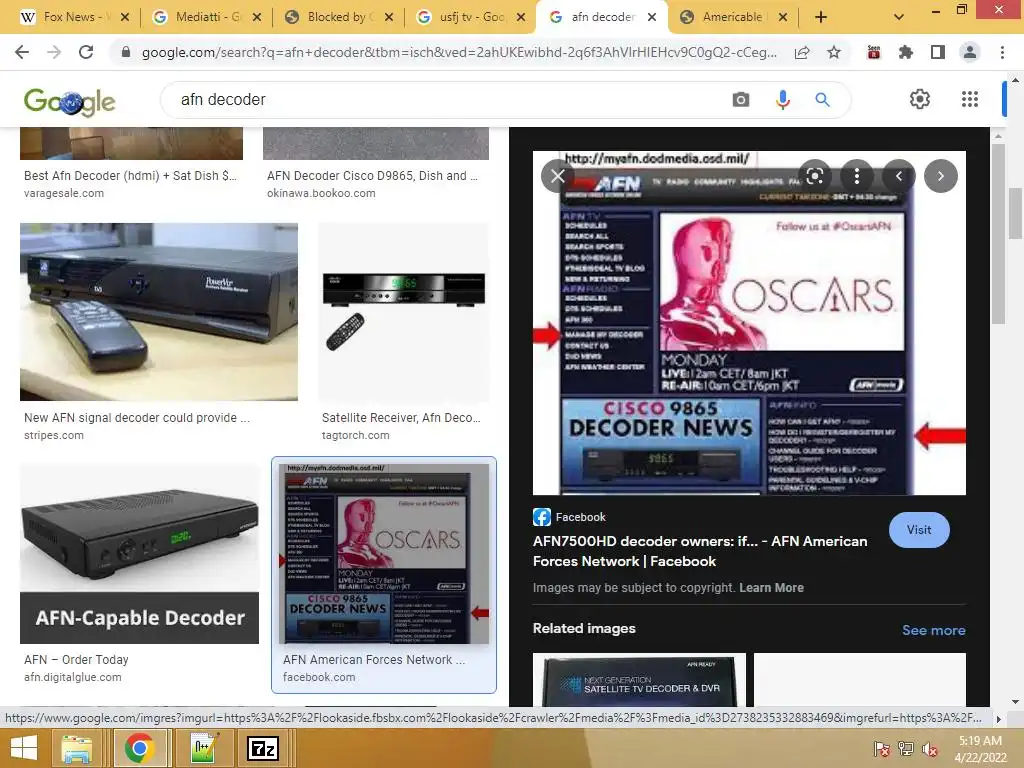Switch to the Blocked by tab
The height and width of the screenshot is (768, 1024).
331,17
